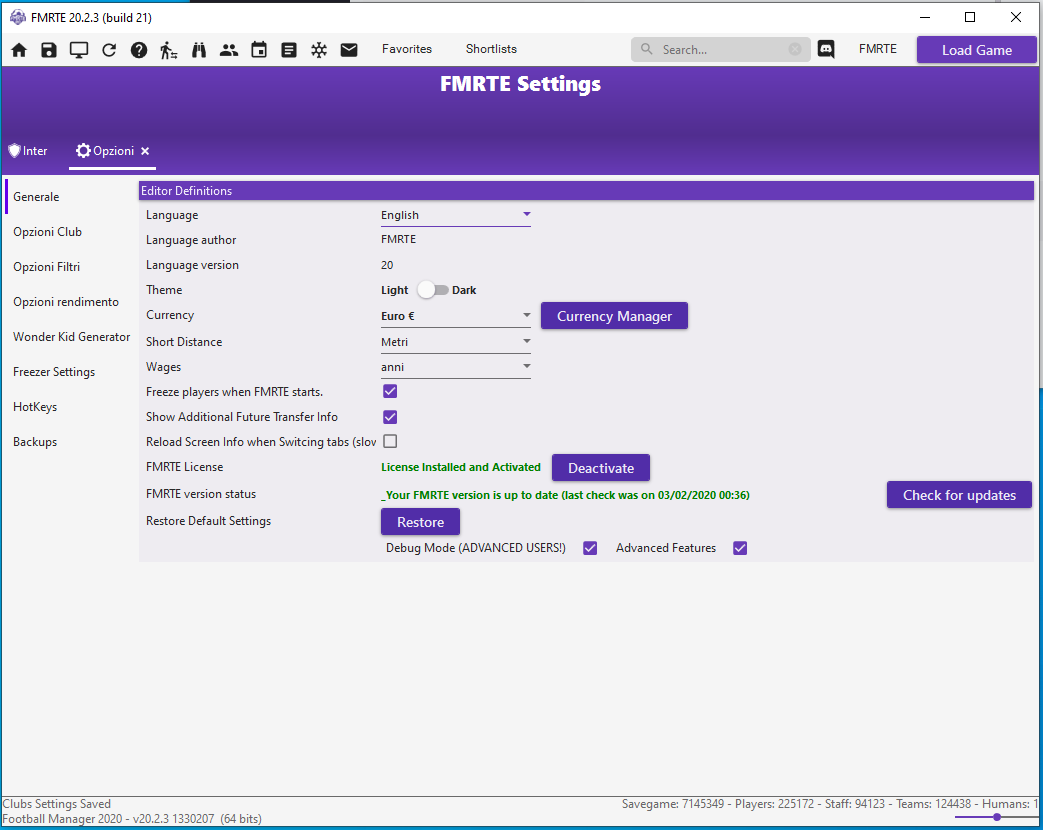The image size is (1043, 830).
Task: Open the Wages dropdown showing anni
Action: point(456,367)
